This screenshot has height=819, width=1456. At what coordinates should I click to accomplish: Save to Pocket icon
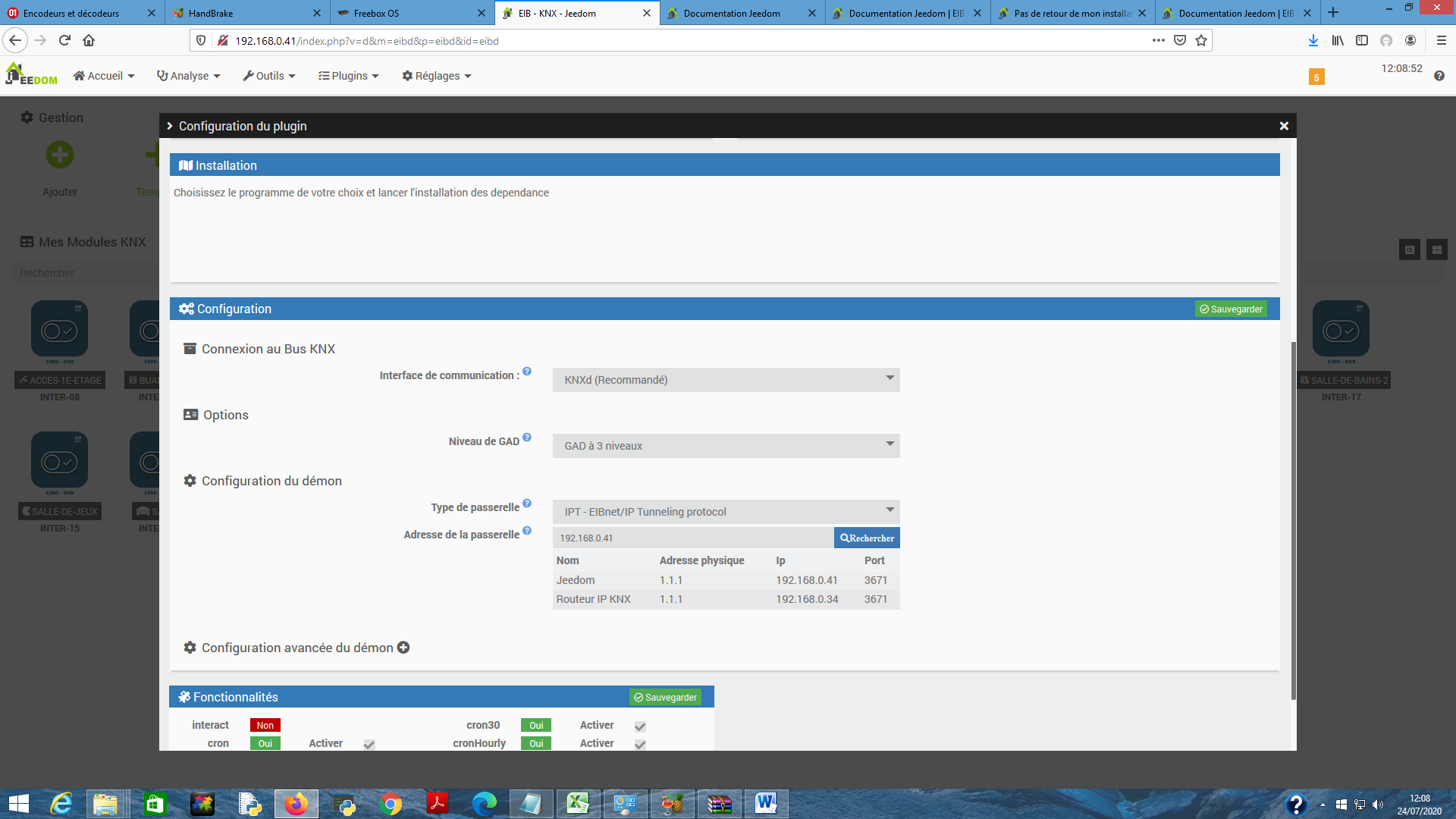pyautogui.click(x=1180, y=40)
